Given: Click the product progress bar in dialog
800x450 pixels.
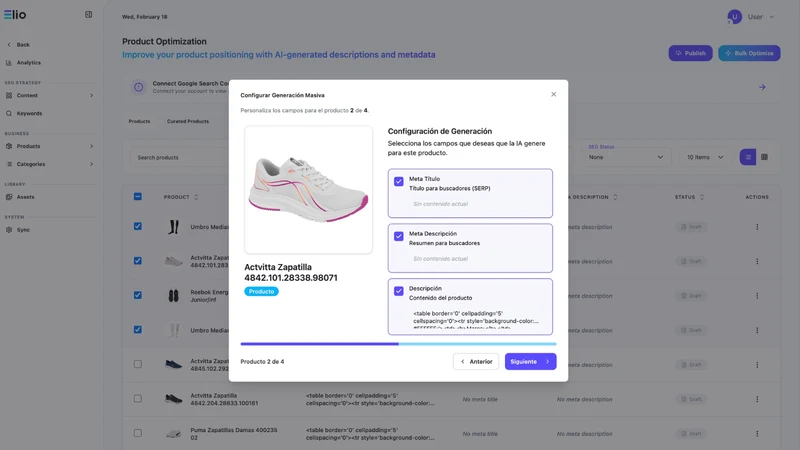Looking at the screenshot, I should [x=398, y=344].
